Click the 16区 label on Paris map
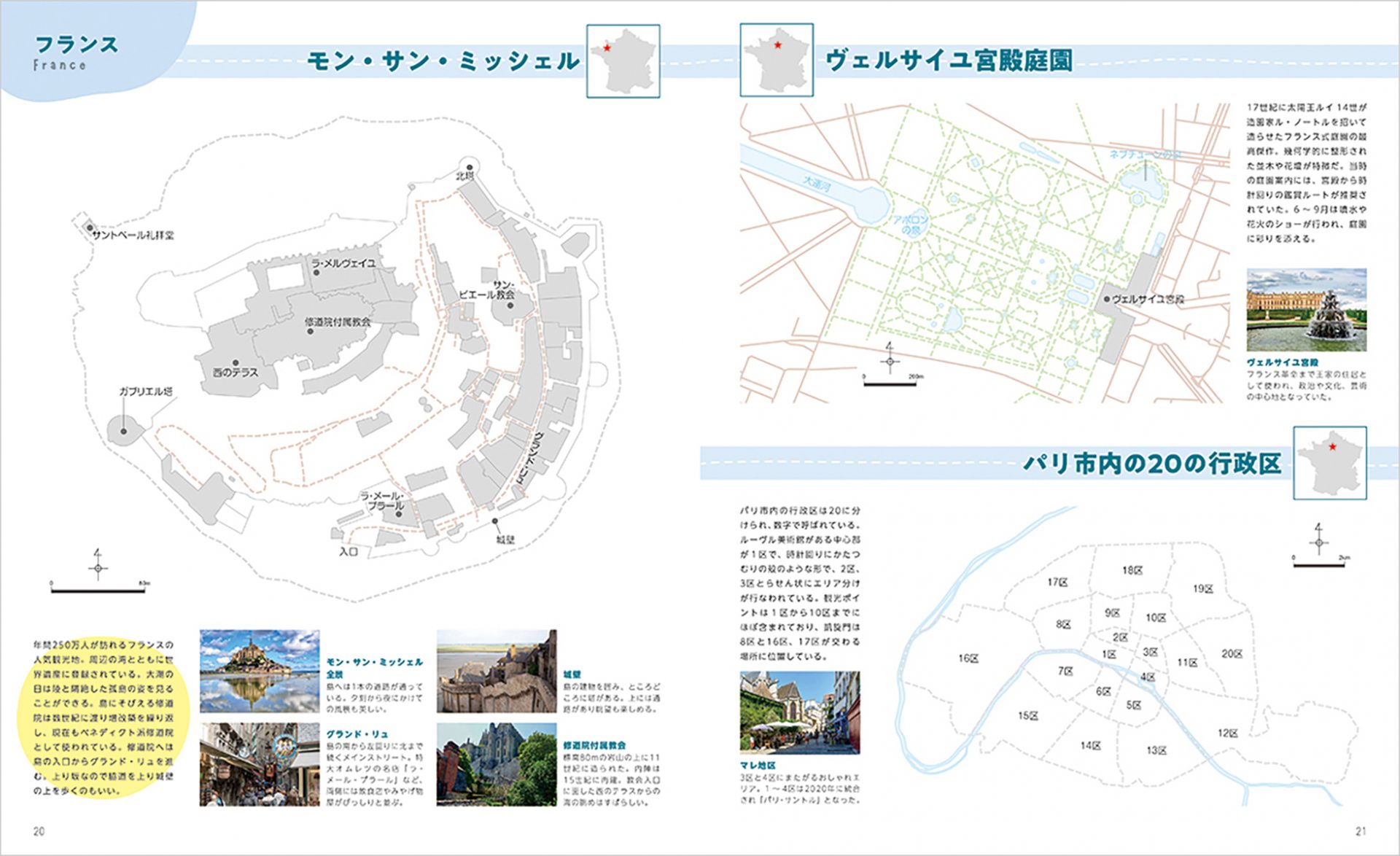The height and width of the screenshot is (856, 1400). click(968, 658)
